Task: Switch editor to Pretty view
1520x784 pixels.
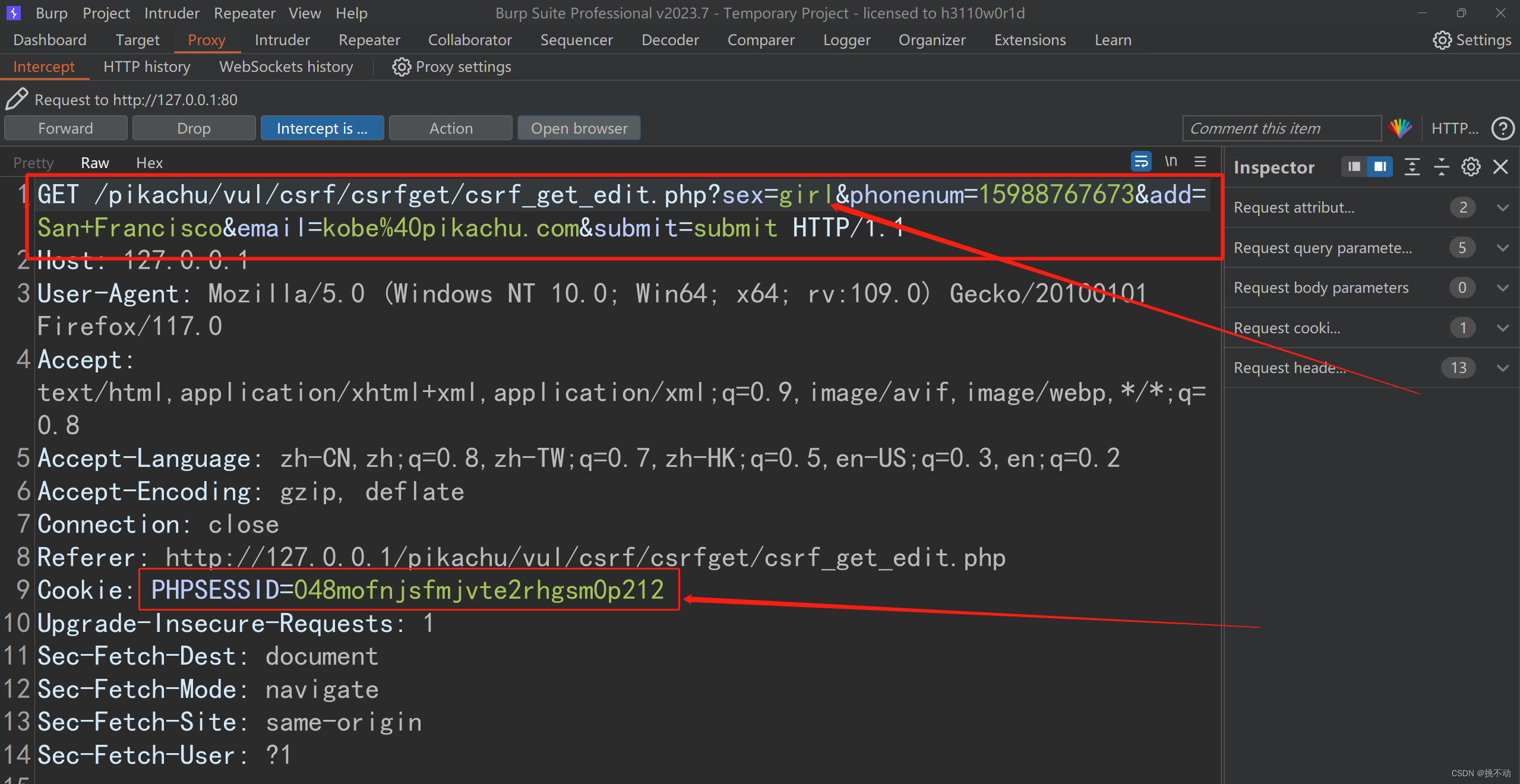Action: coord(33,163)
